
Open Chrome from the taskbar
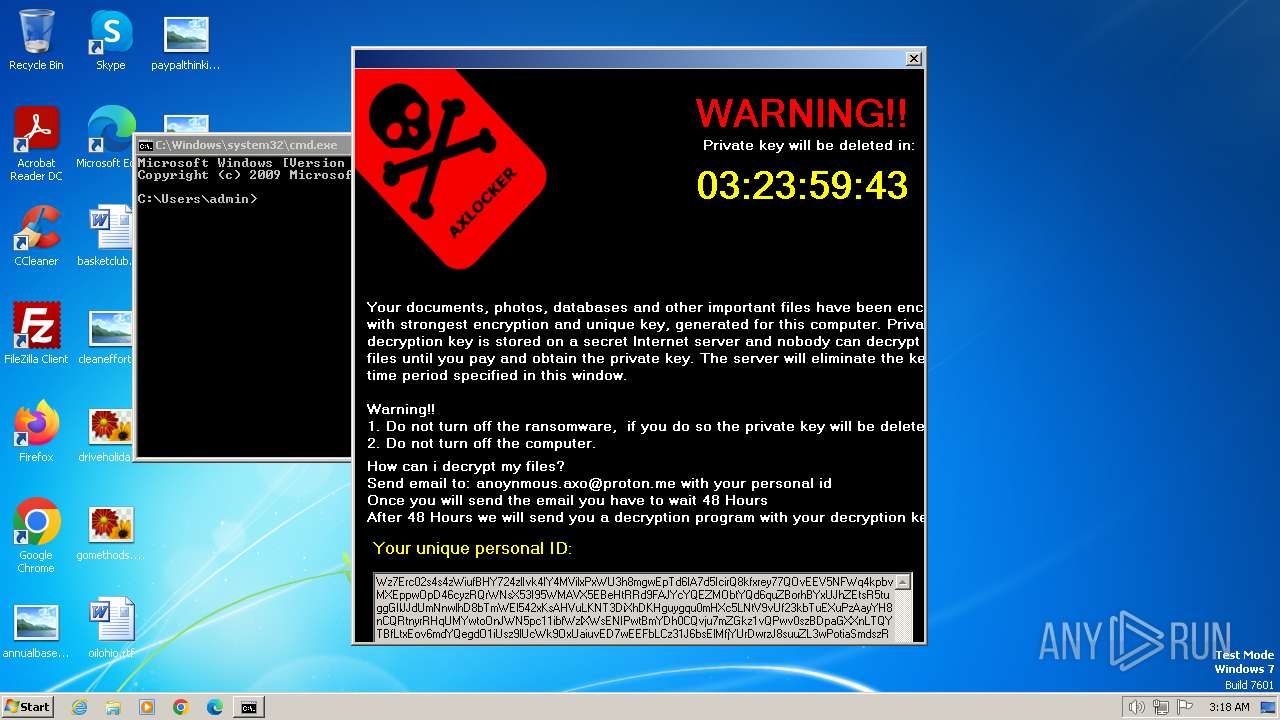tap(181, 707)
